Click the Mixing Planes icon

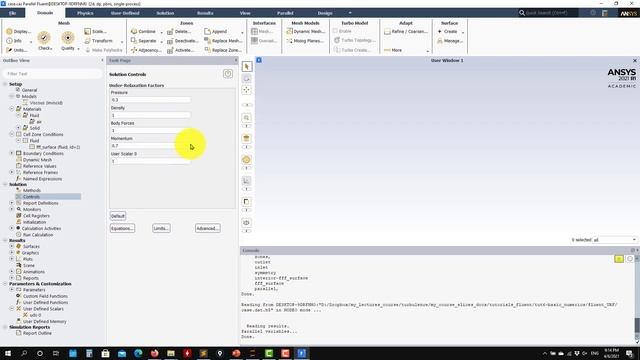[289, 41]
